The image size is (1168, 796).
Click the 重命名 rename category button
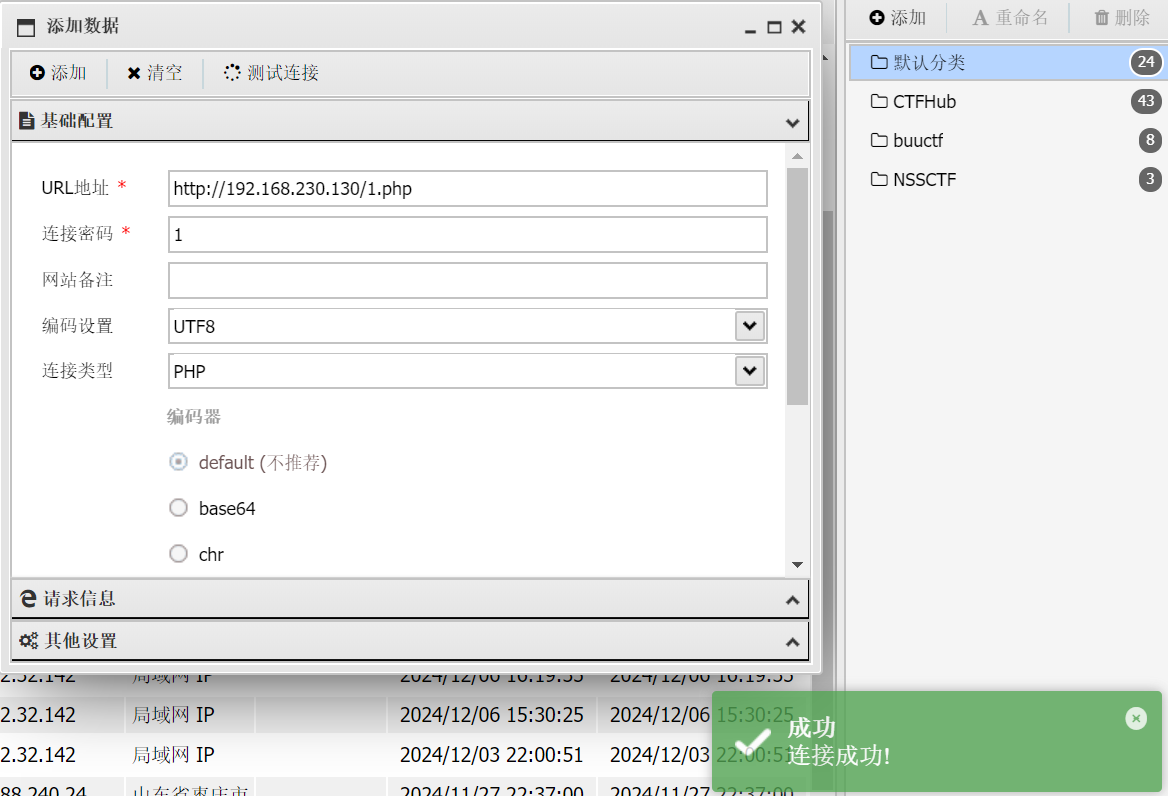(1010, 18)
